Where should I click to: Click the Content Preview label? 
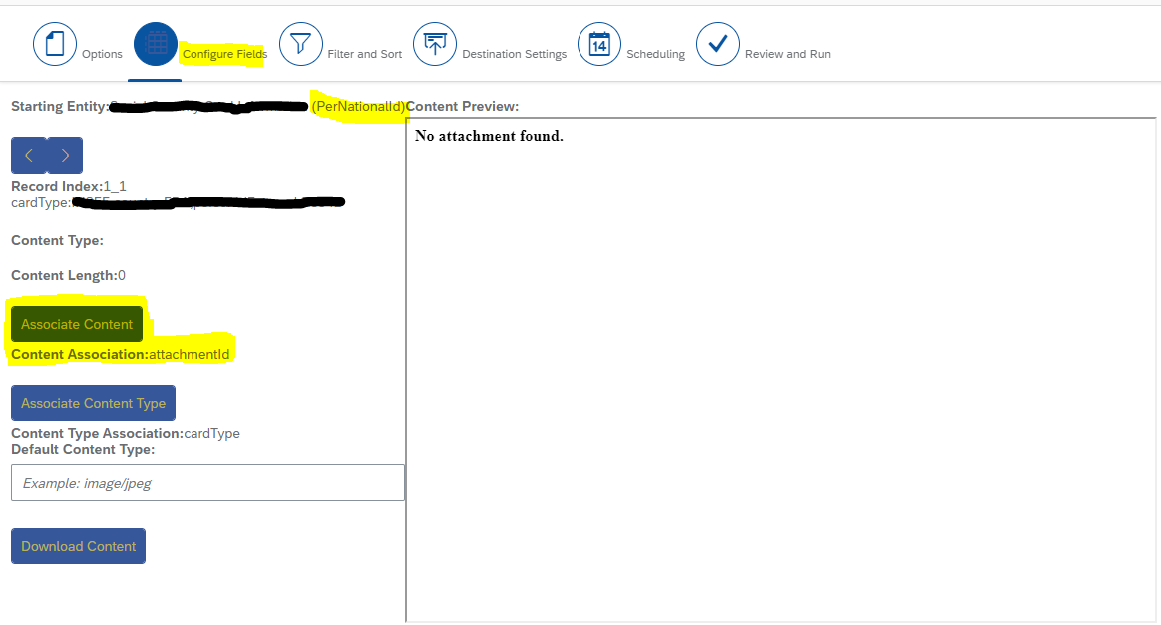click(463, 107)
